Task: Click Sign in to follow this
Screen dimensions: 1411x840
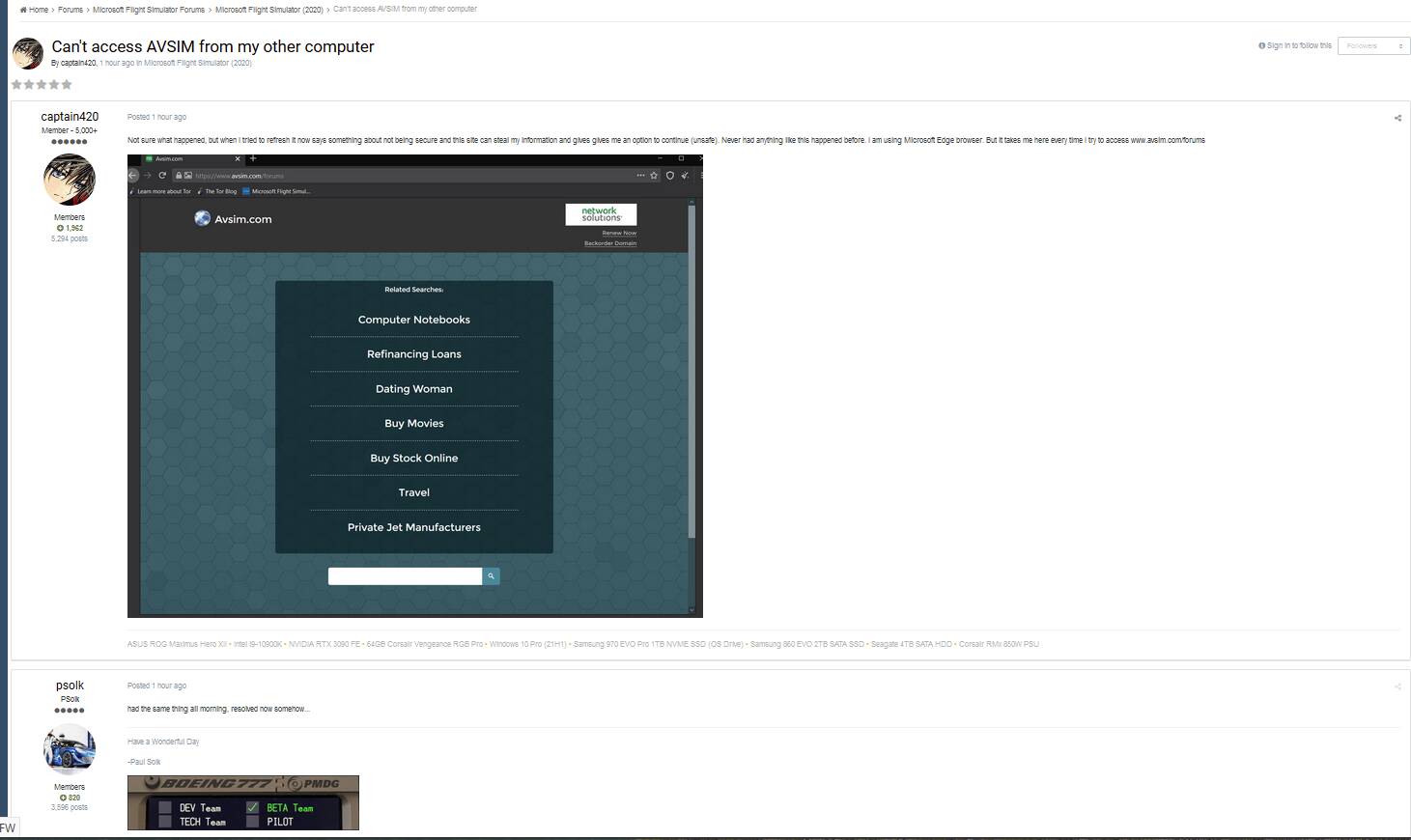Action: pos(1299,45)
